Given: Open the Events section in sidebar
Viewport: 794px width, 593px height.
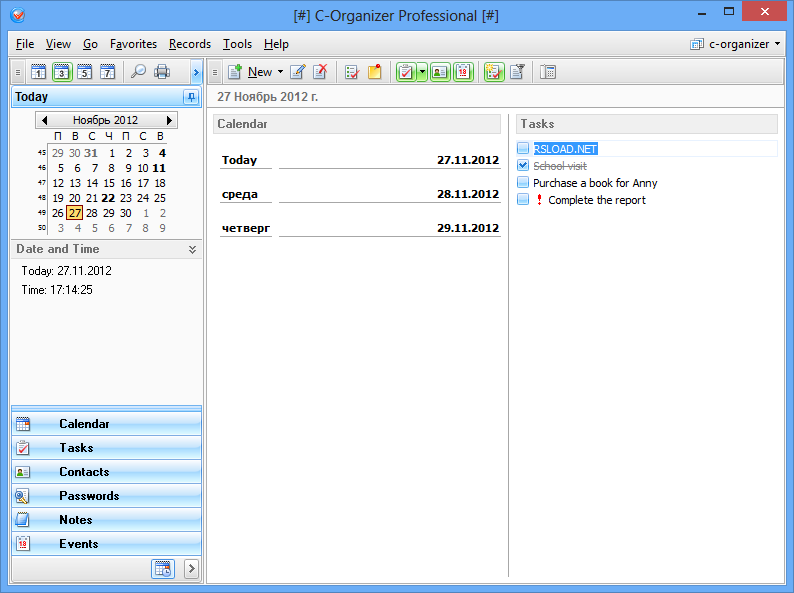Looking at the screenshot, I should [106, 544].
